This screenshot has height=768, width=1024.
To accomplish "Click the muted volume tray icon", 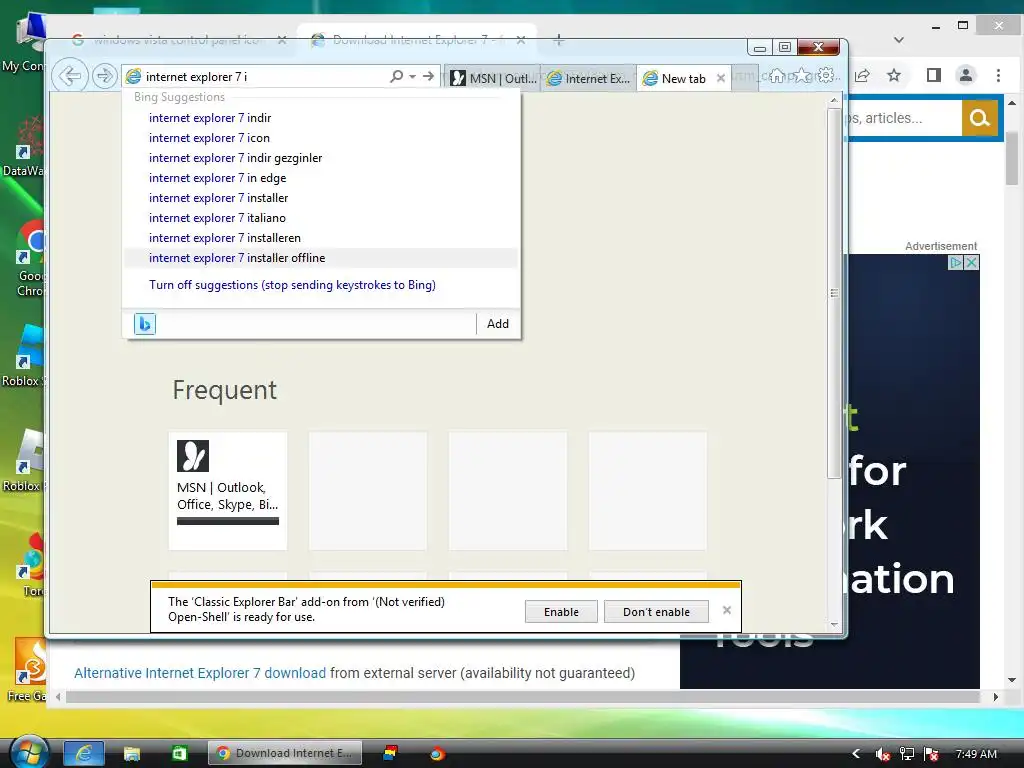I will pos(882,754).
